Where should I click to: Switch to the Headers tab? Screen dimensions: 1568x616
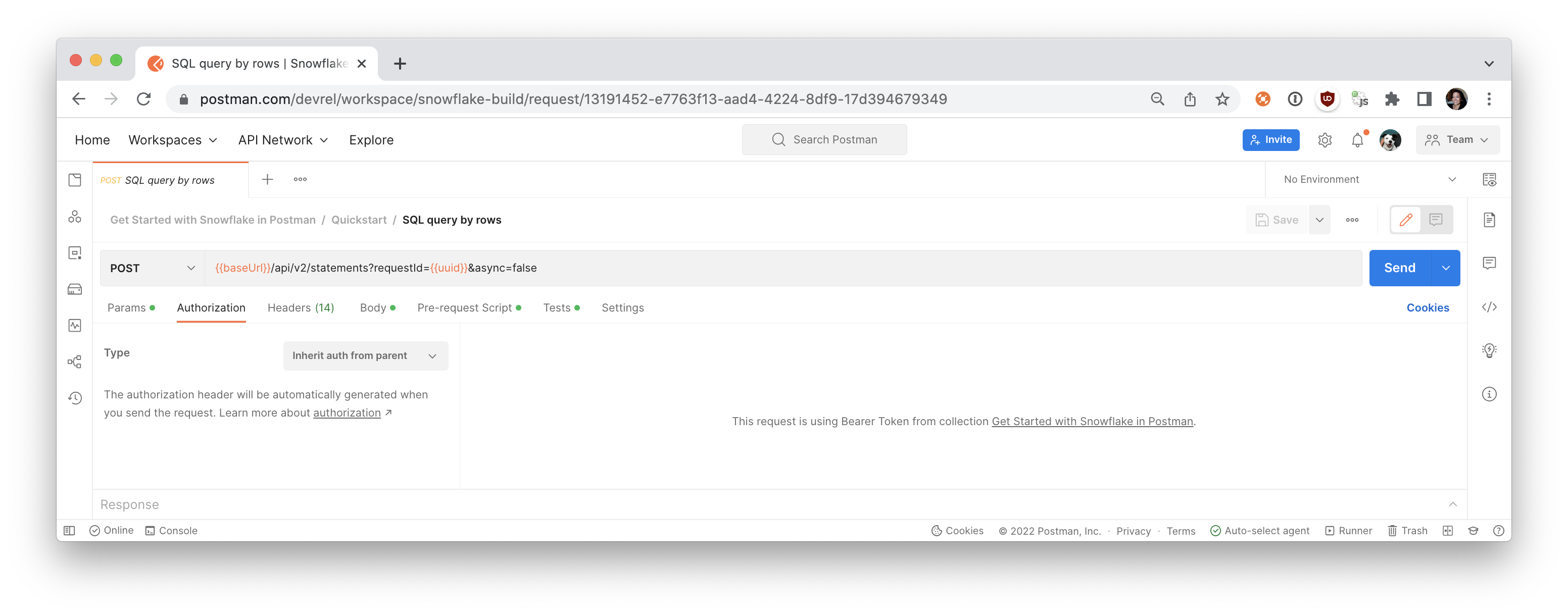(301, 307)
